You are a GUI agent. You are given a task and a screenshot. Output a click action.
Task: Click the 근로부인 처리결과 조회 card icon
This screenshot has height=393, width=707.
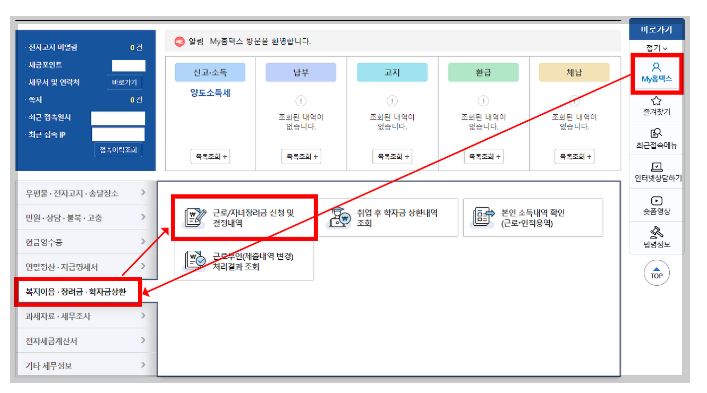[195, 260]
